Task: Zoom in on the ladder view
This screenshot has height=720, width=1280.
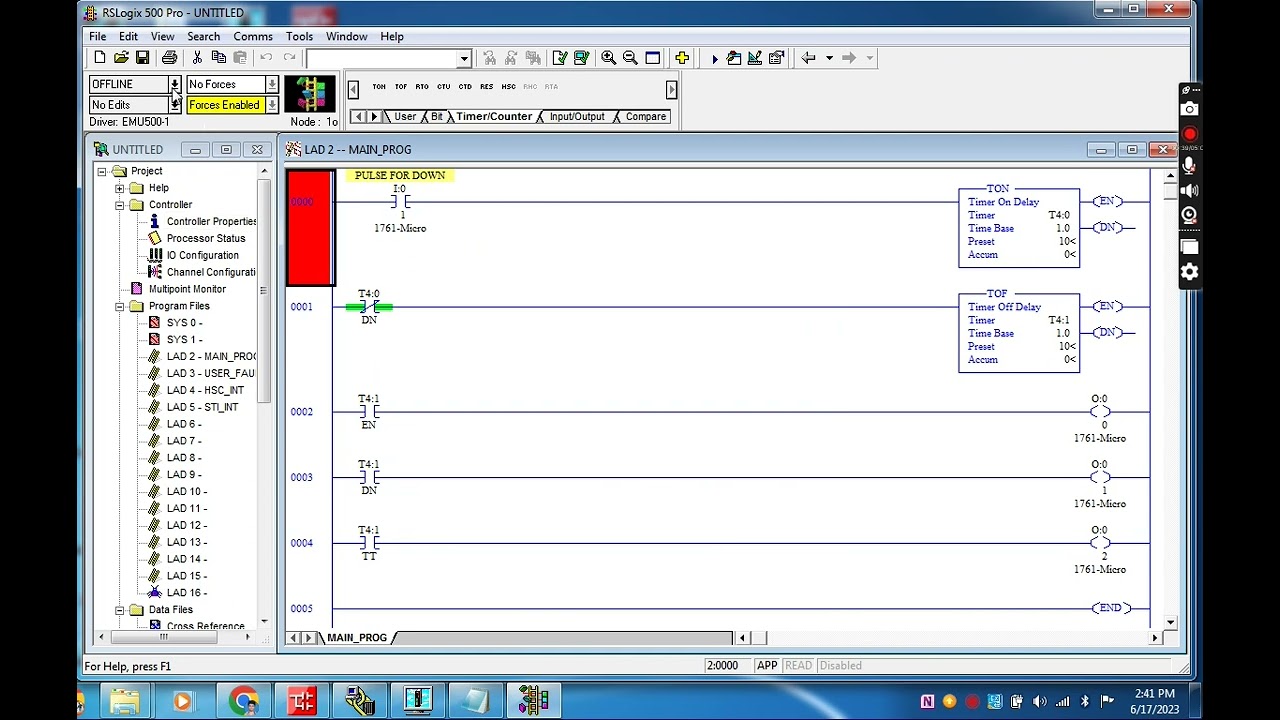Action: click(x=608, y=58)
